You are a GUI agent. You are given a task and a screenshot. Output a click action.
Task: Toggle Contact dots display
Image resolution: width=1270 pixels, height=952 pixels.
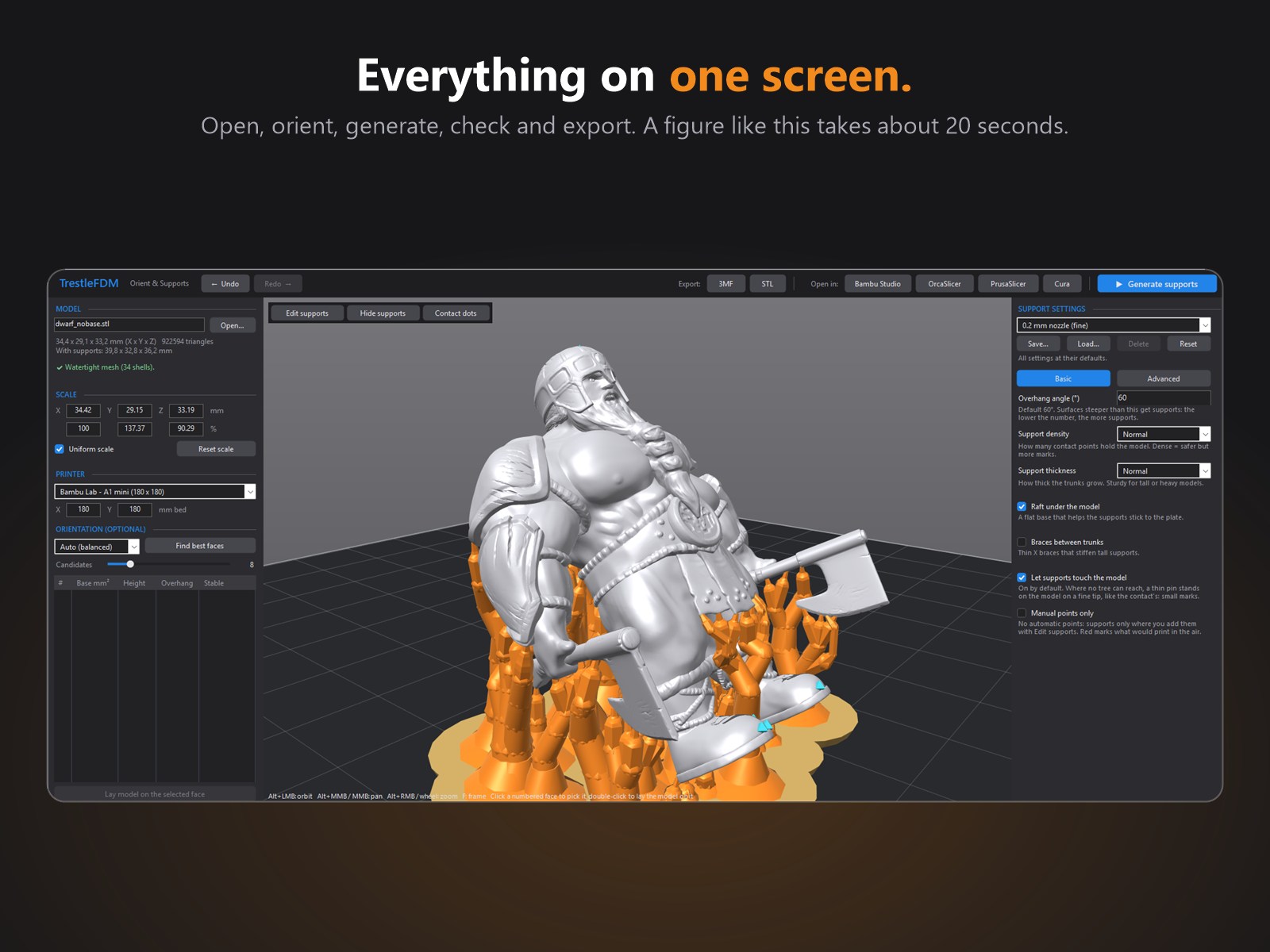456,313
